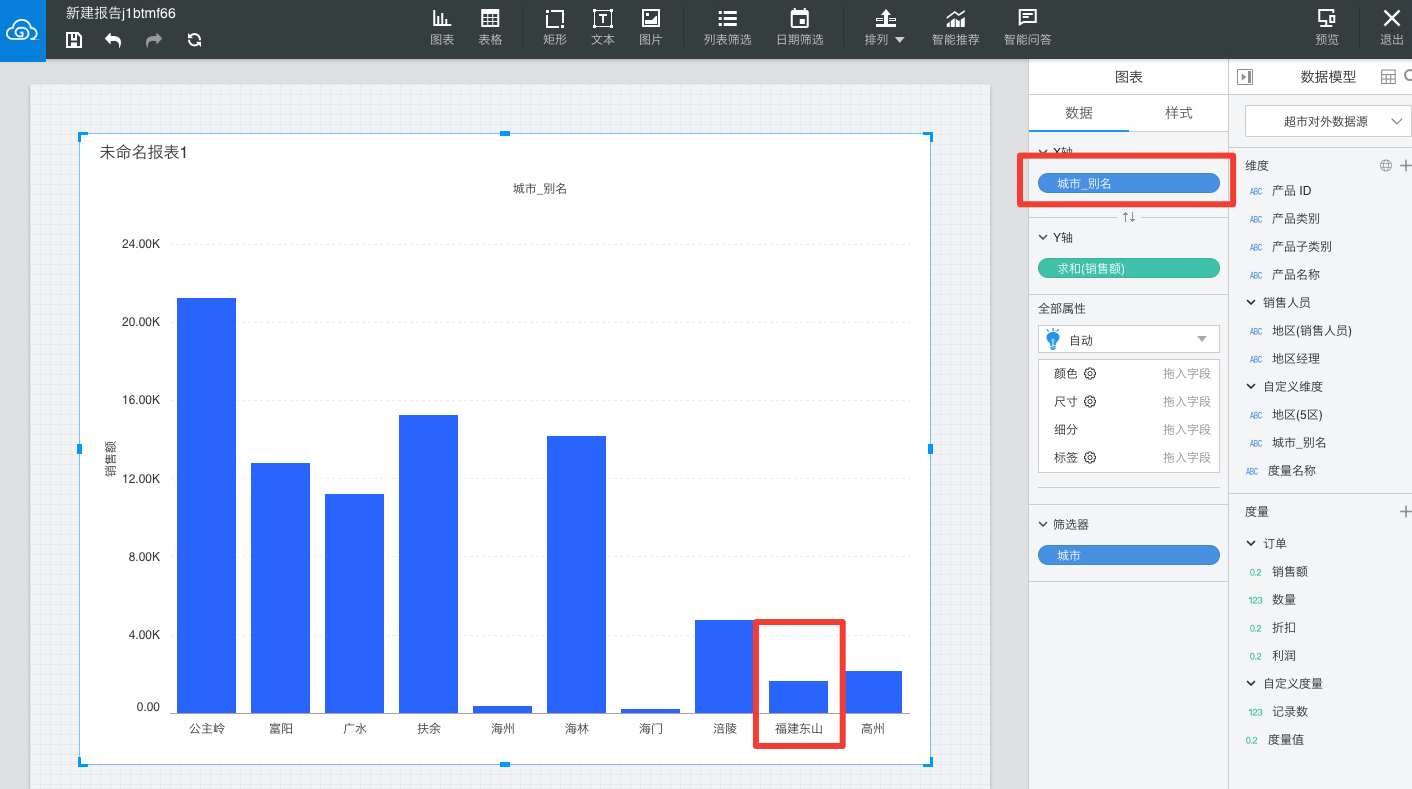The image size is (1412, 789).
Task: Open the arrange (排列) dropdown
Action: (x=885, y=28)
